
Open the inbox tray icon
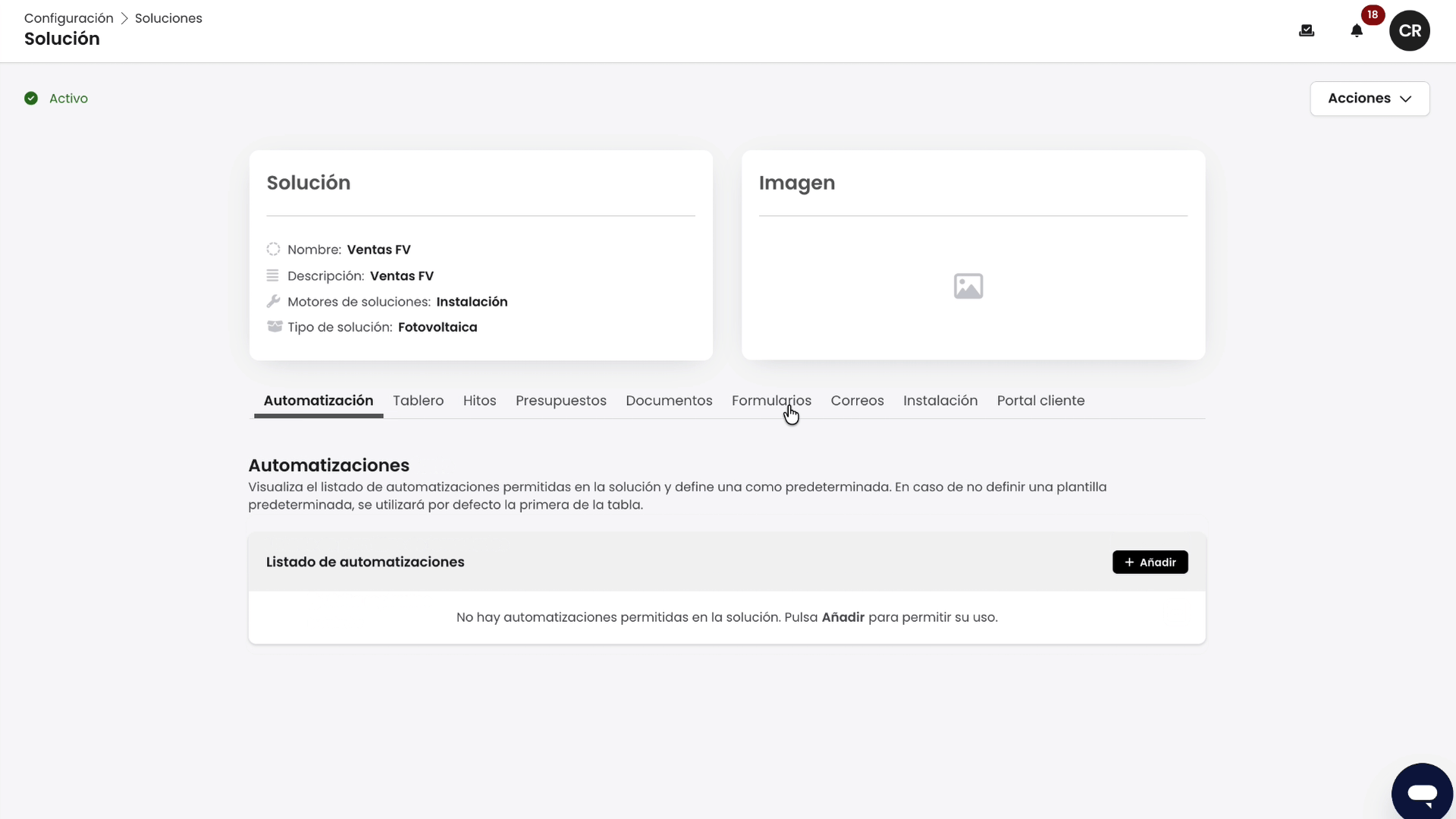point(1306,30)
